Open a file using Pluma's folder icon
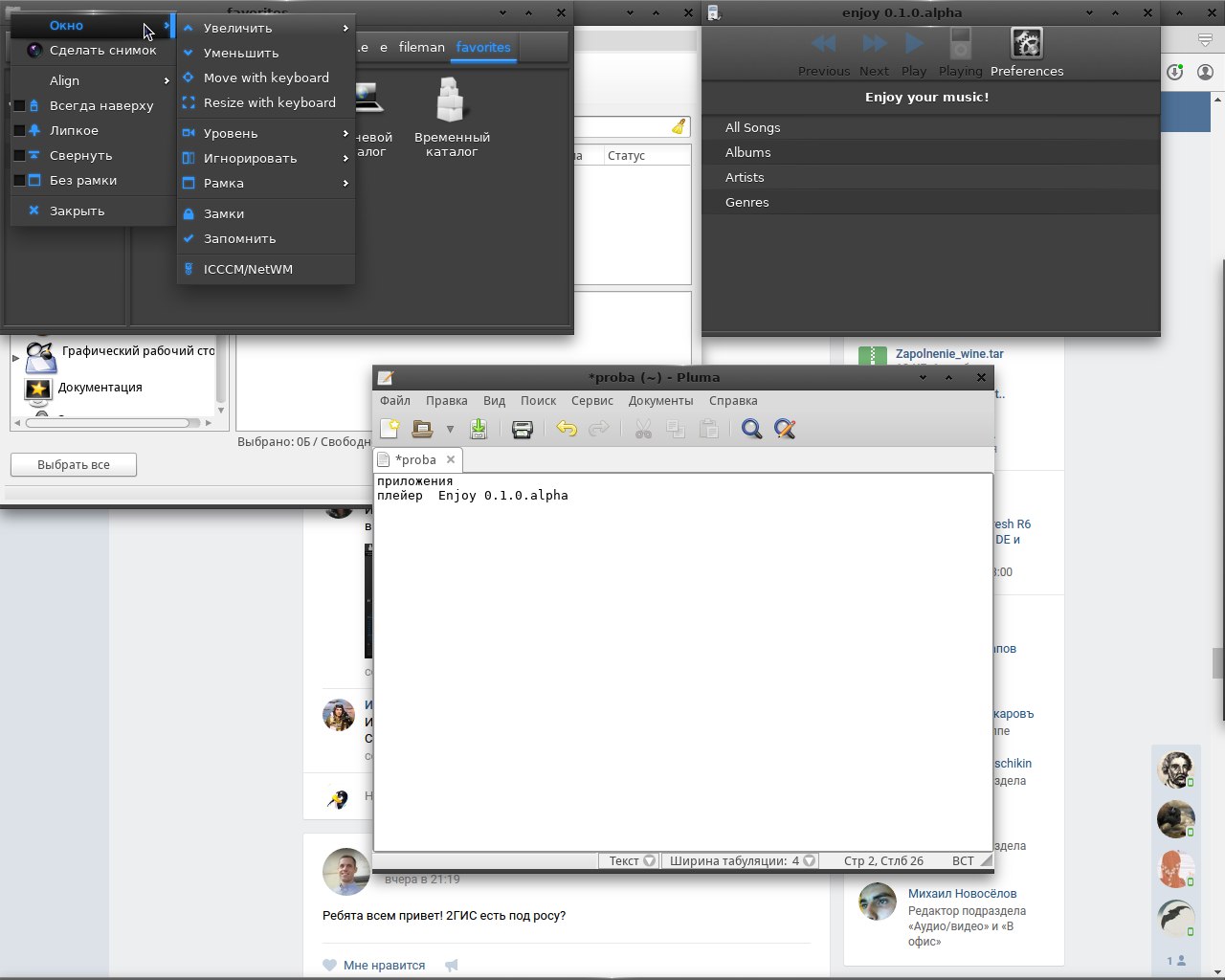This screenshot has height=980, width=1225. click(422, 429)
